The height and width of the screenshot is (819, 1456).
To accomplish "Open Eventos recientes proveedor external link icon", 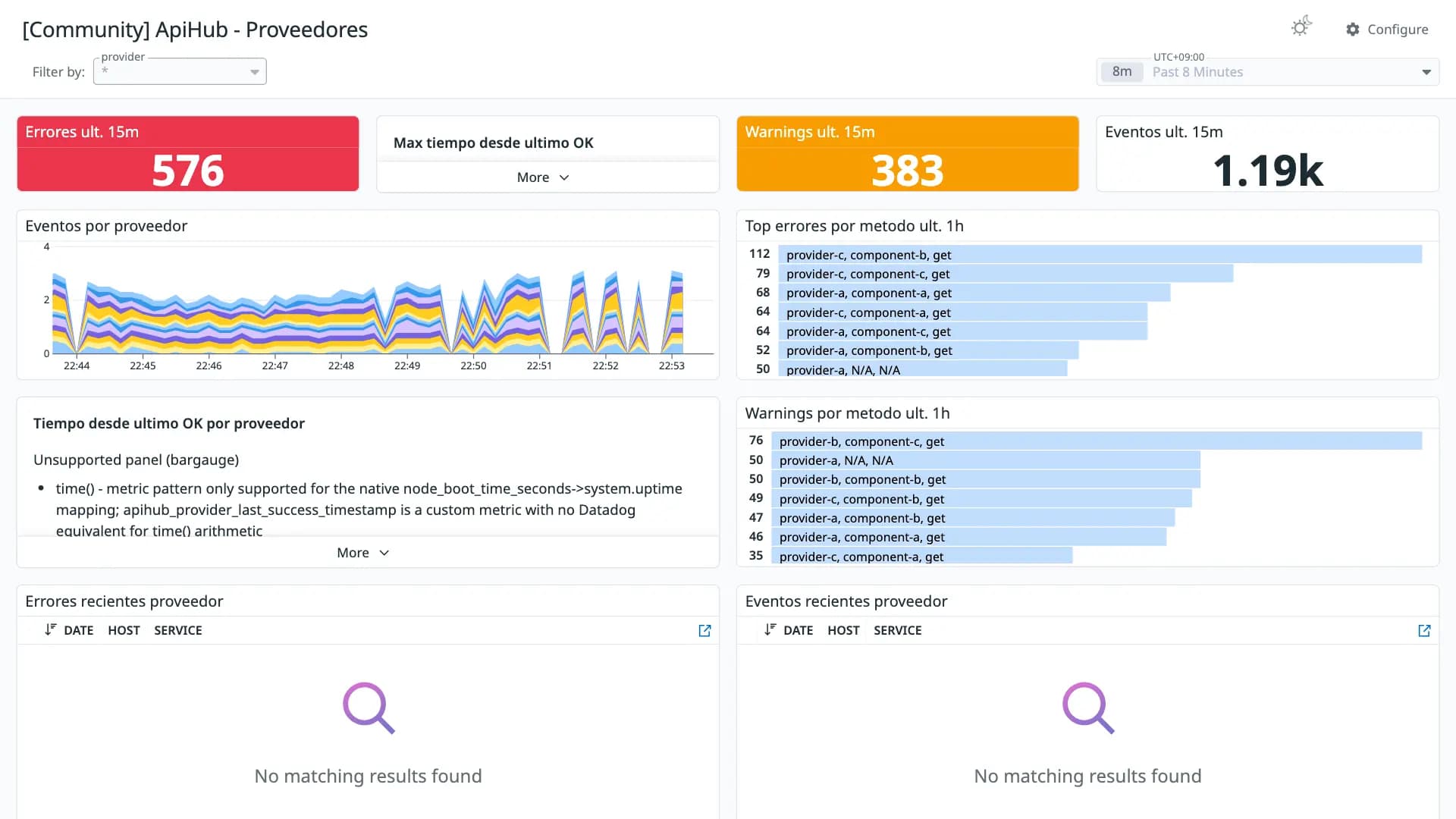I will click(x=1424, y=631).
